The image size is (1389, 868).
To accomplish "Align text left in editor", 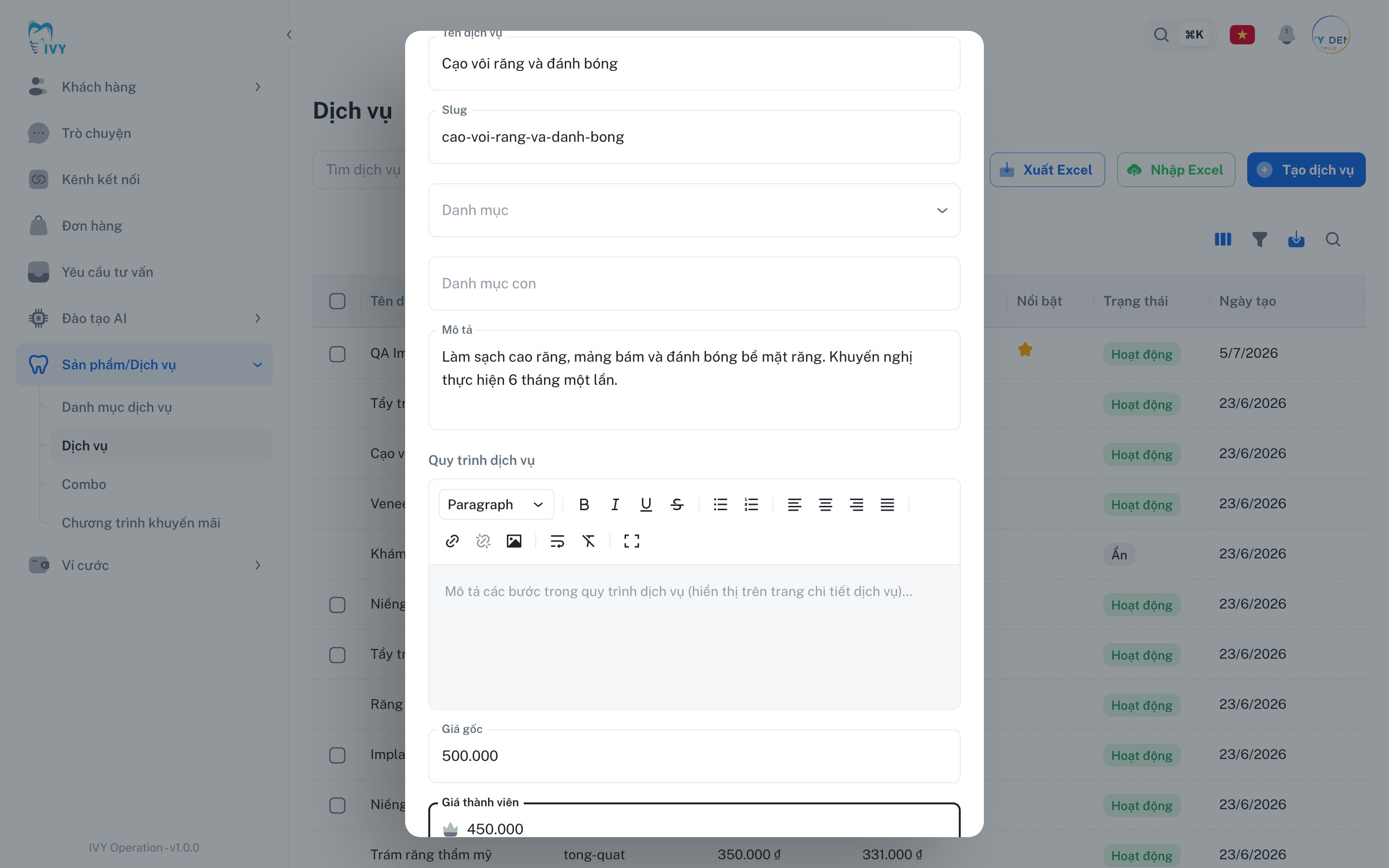I will point(794,504).
